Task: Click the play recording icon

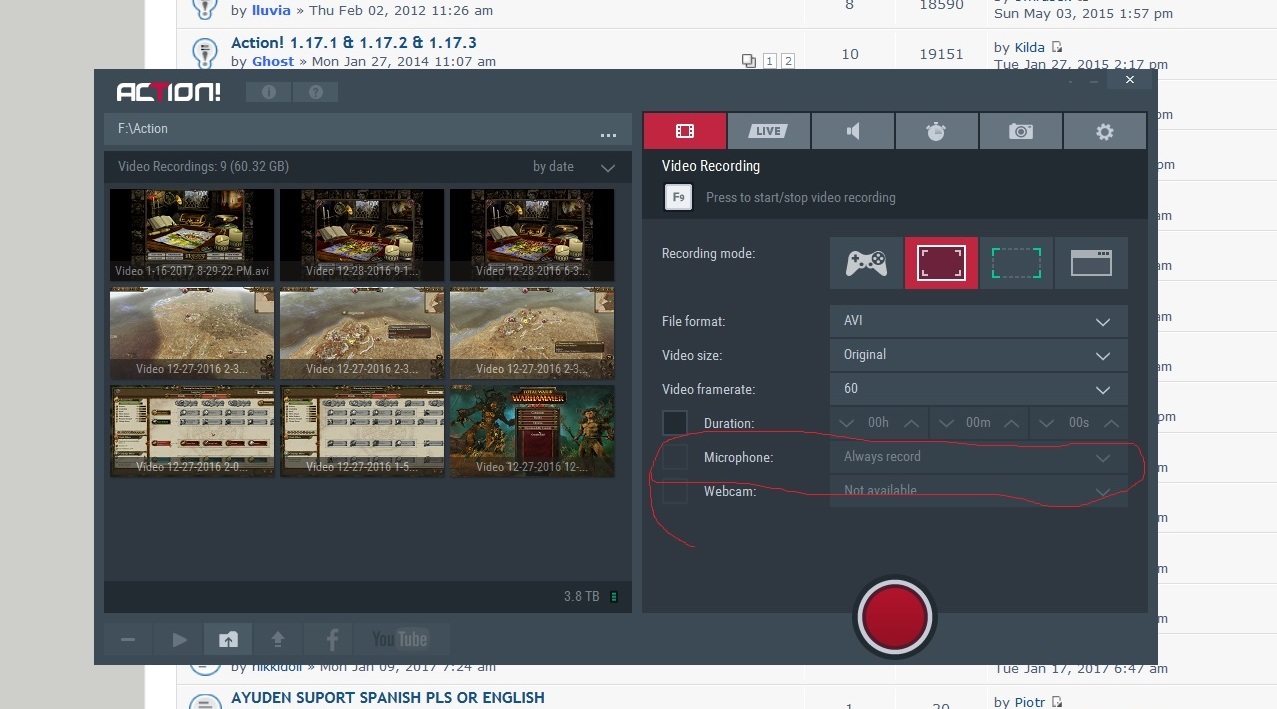Action: click(x=179, y=639)
